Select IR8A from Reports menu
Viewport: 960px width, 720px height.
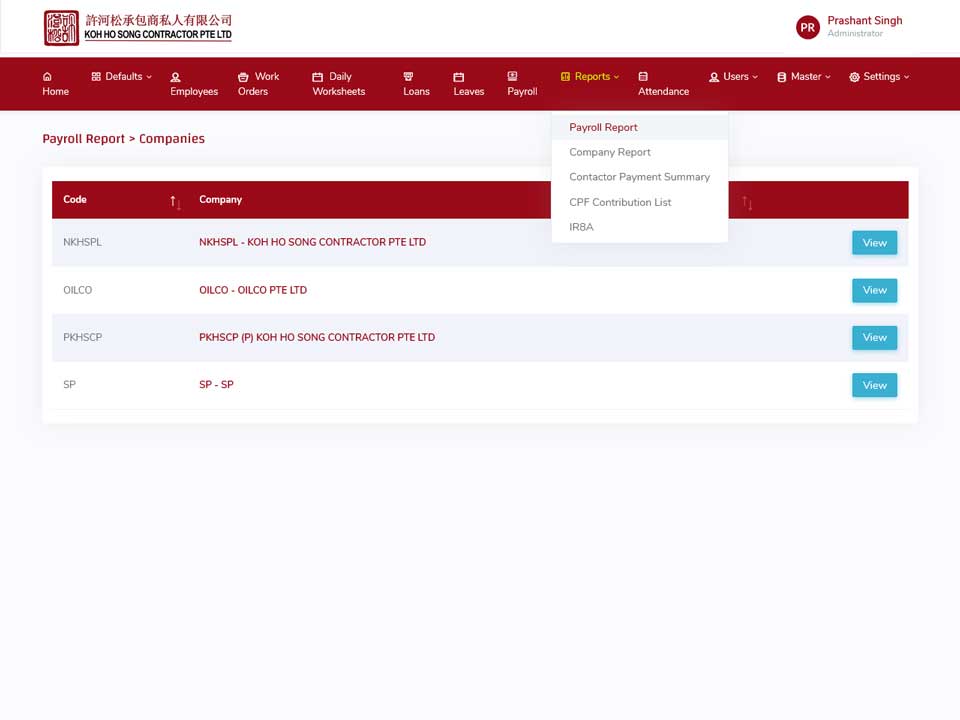click(640, 227)
